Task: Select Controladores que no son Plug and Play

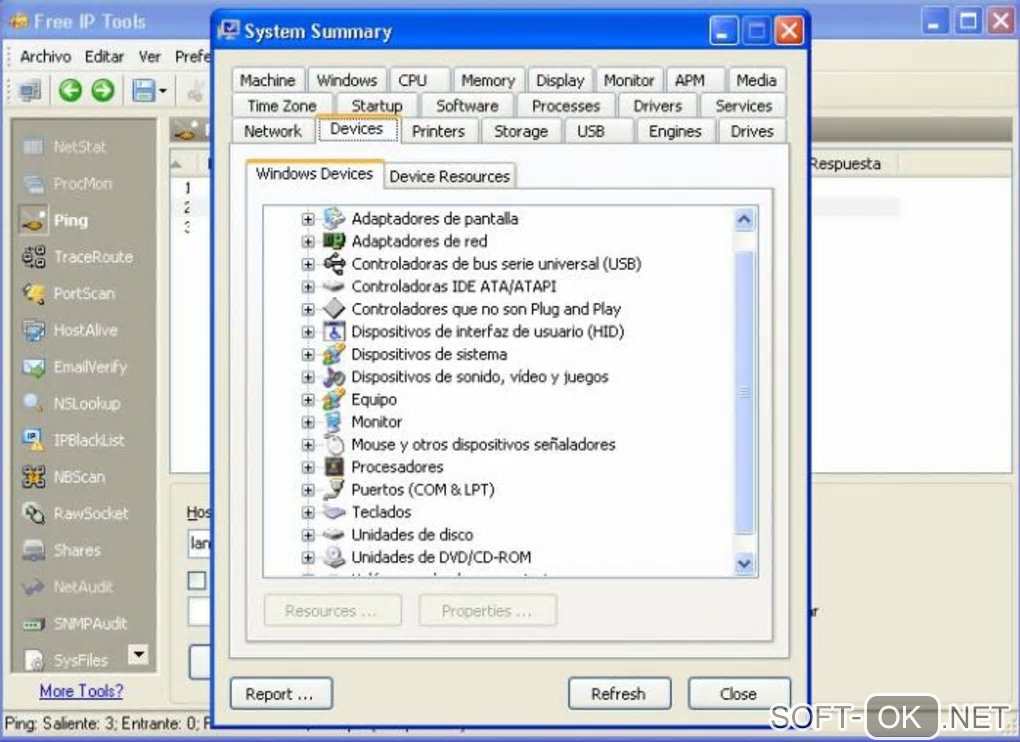Action: (486, 309)
